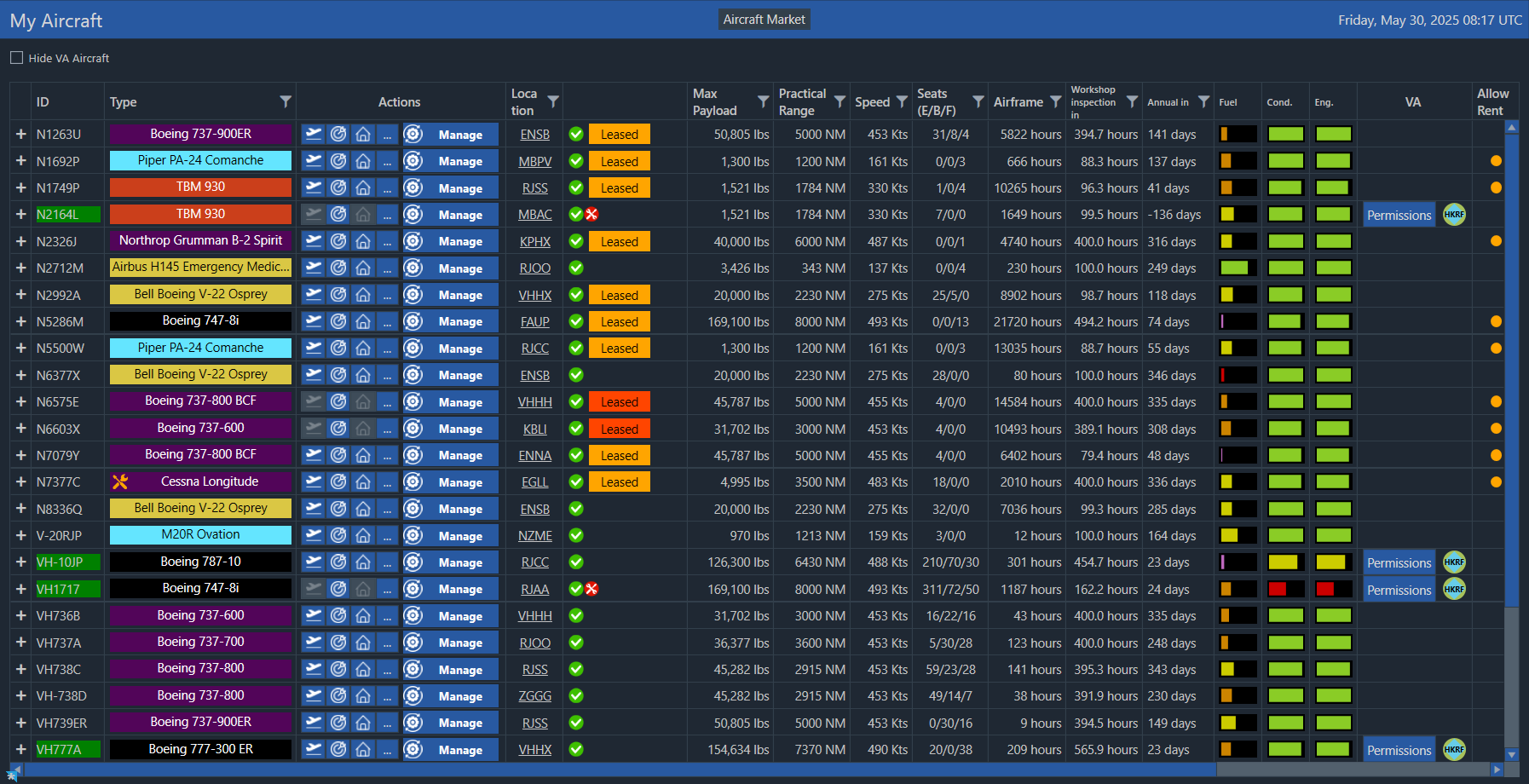Open Permissions for N2164L
The height and width of the screenshot is (784, 1529).
coord(1399,215)
